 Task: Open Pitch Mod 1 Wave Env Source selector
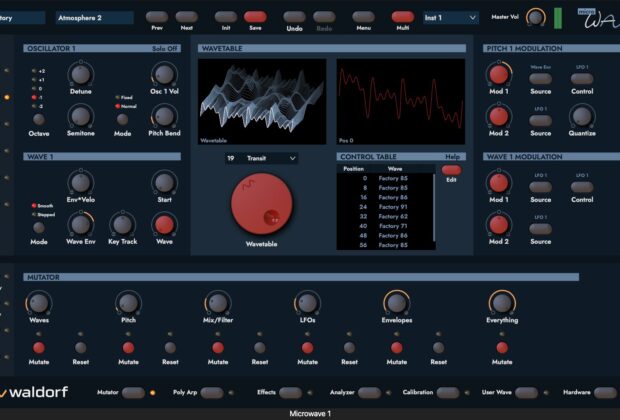click(x=541, y=79)
